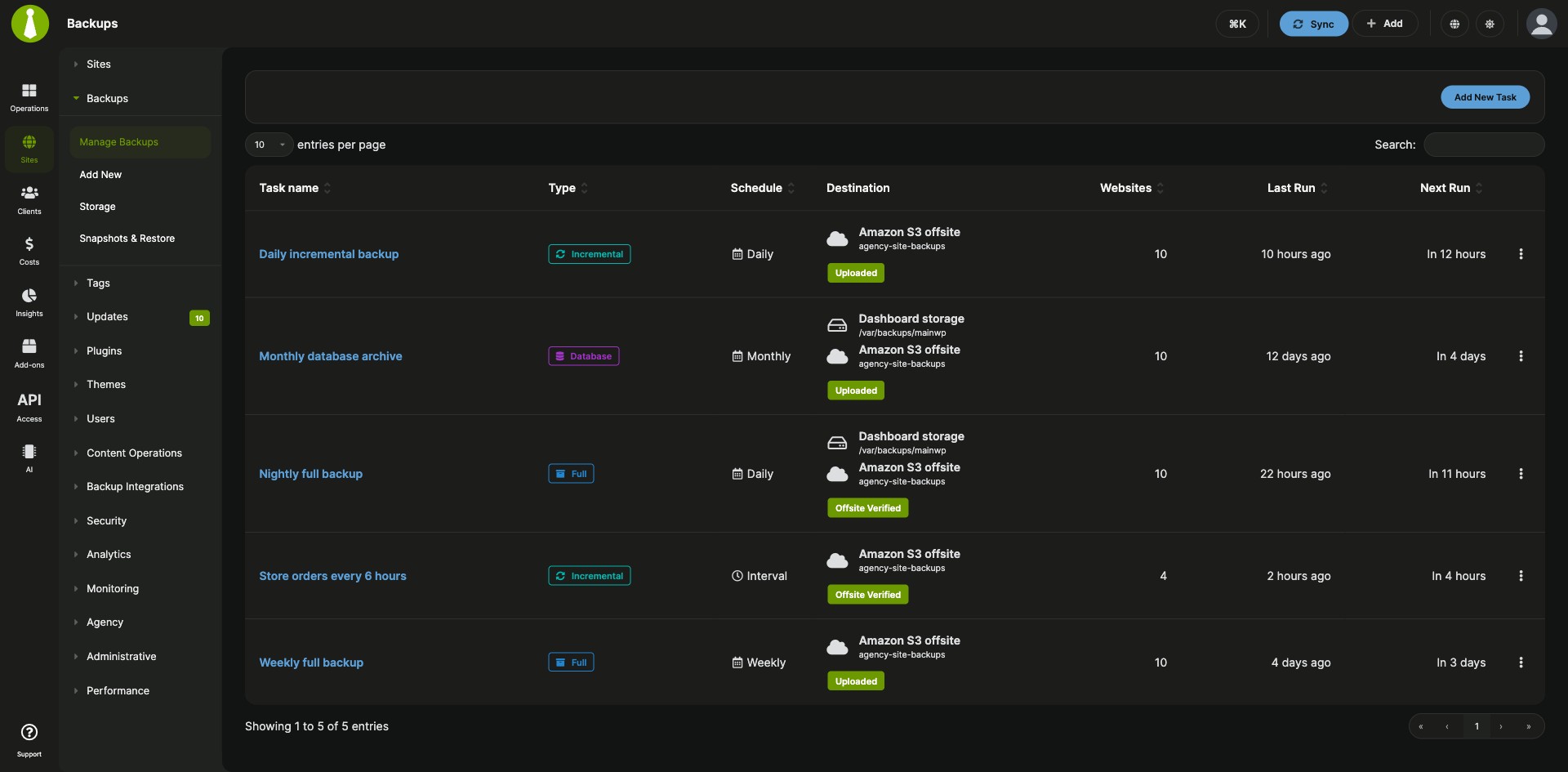Click the Sync button
Screen dimensions: 1568x772
tap(1313, 24)
